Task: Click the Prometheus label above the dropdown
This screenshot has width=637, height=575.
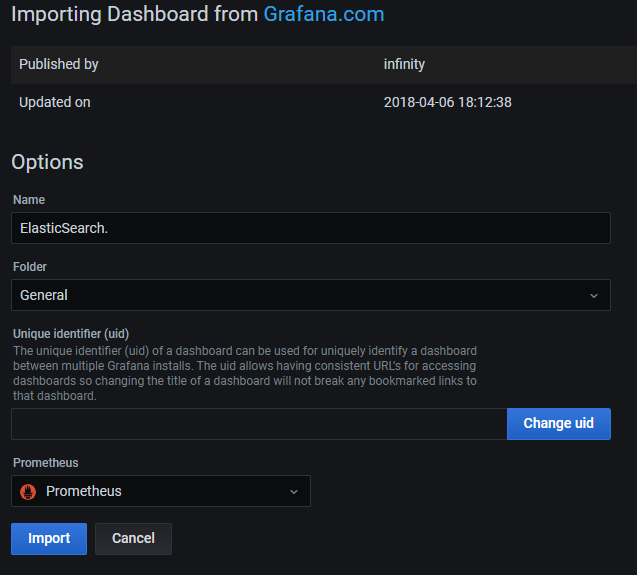Action: [46, 463]
